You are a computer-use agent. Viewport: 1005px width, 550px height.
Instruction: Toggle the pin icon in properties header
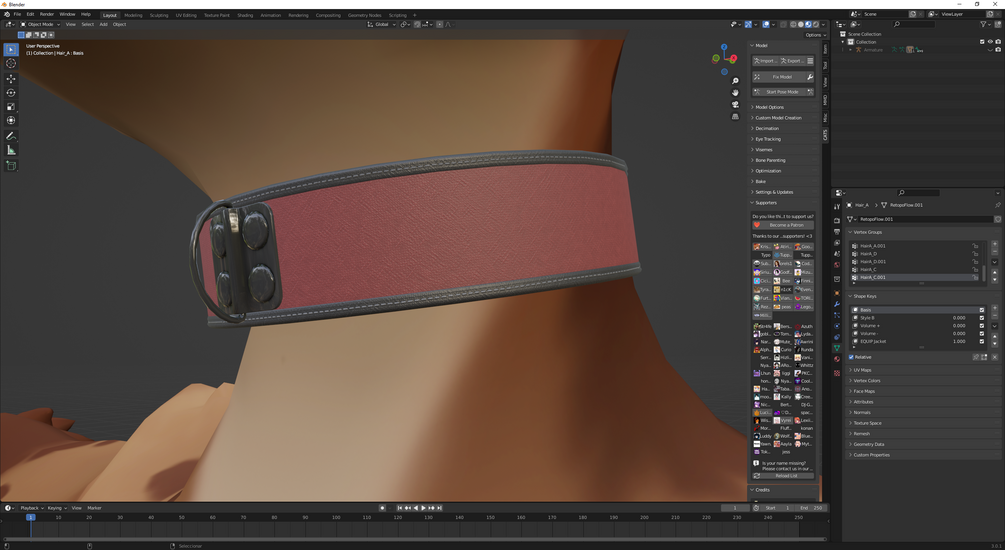point(997,205)
